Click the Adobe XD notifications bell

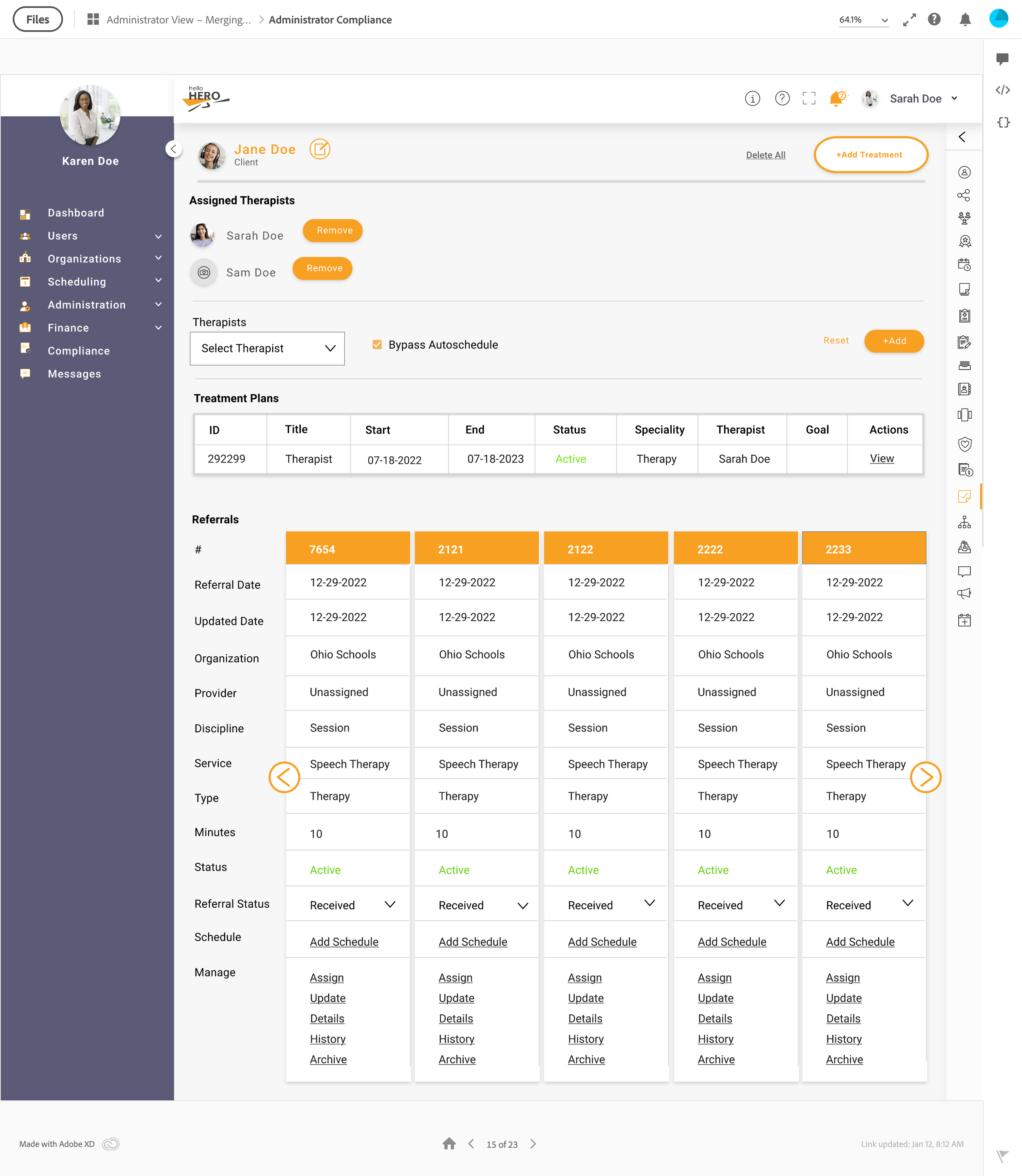click(x=965, y=19)
